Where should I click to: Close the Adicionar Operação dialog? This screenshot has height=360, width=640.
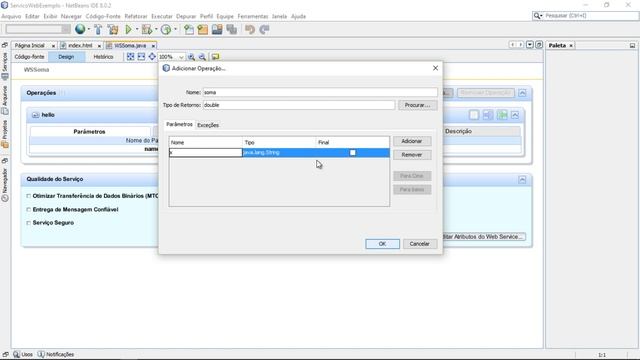point(435,68)
